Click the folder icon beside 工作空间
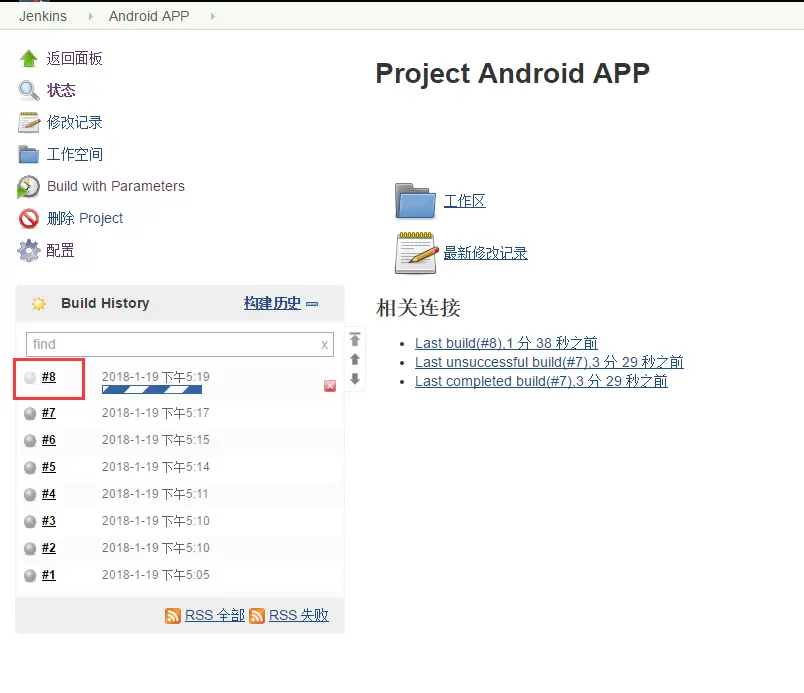 [29, 154]
